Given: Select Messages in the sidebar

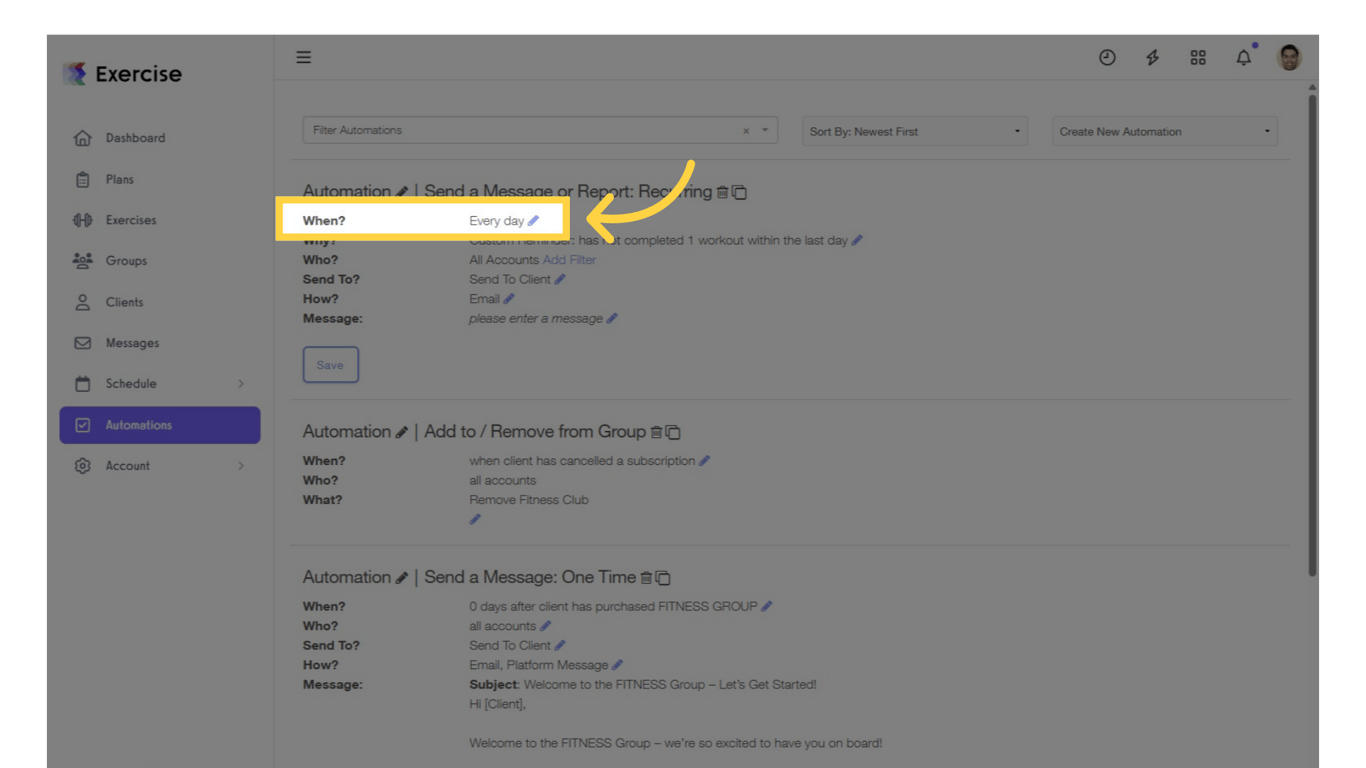Looking at the screenshot, I should click(132, 342).
